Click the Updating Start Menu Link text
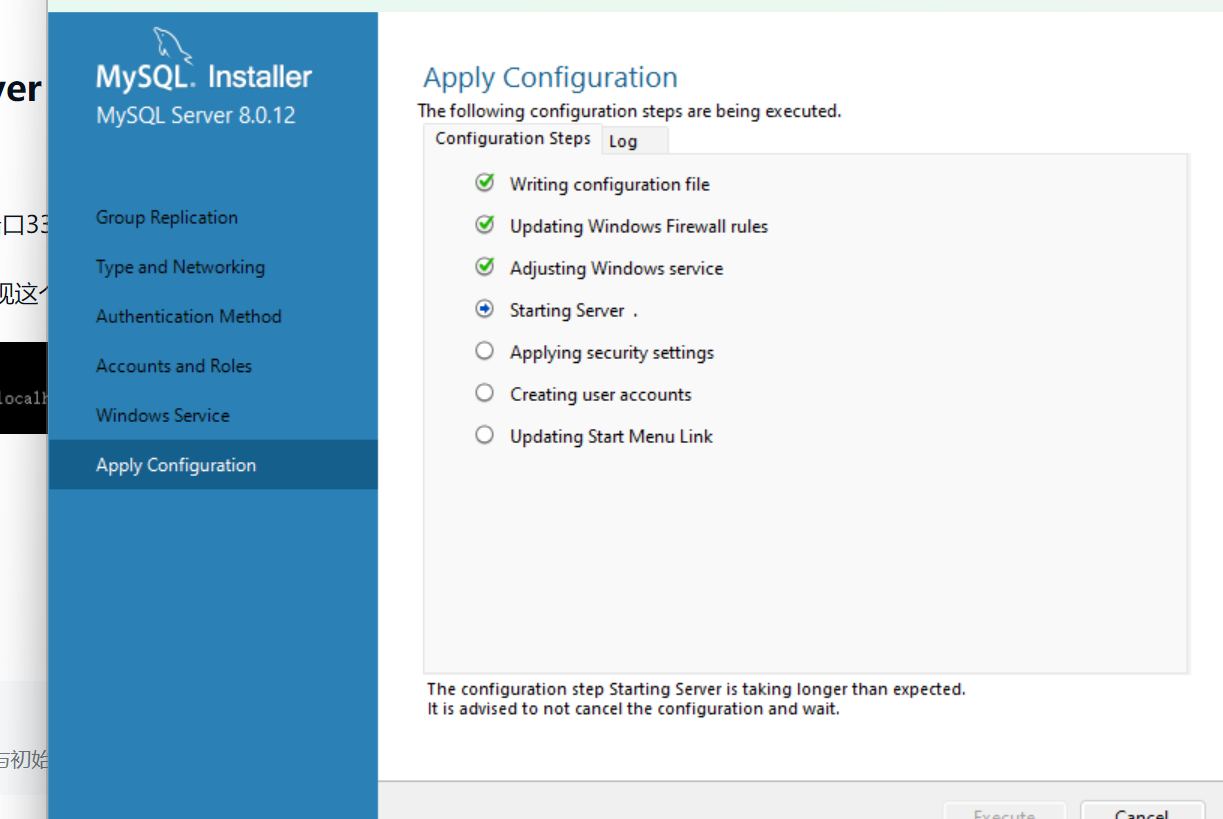 tap(611, 437)
